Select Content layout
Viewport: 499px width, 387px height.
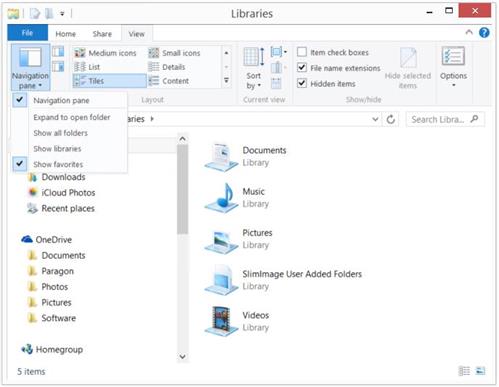pyautogui.click(x=169, y=81)
